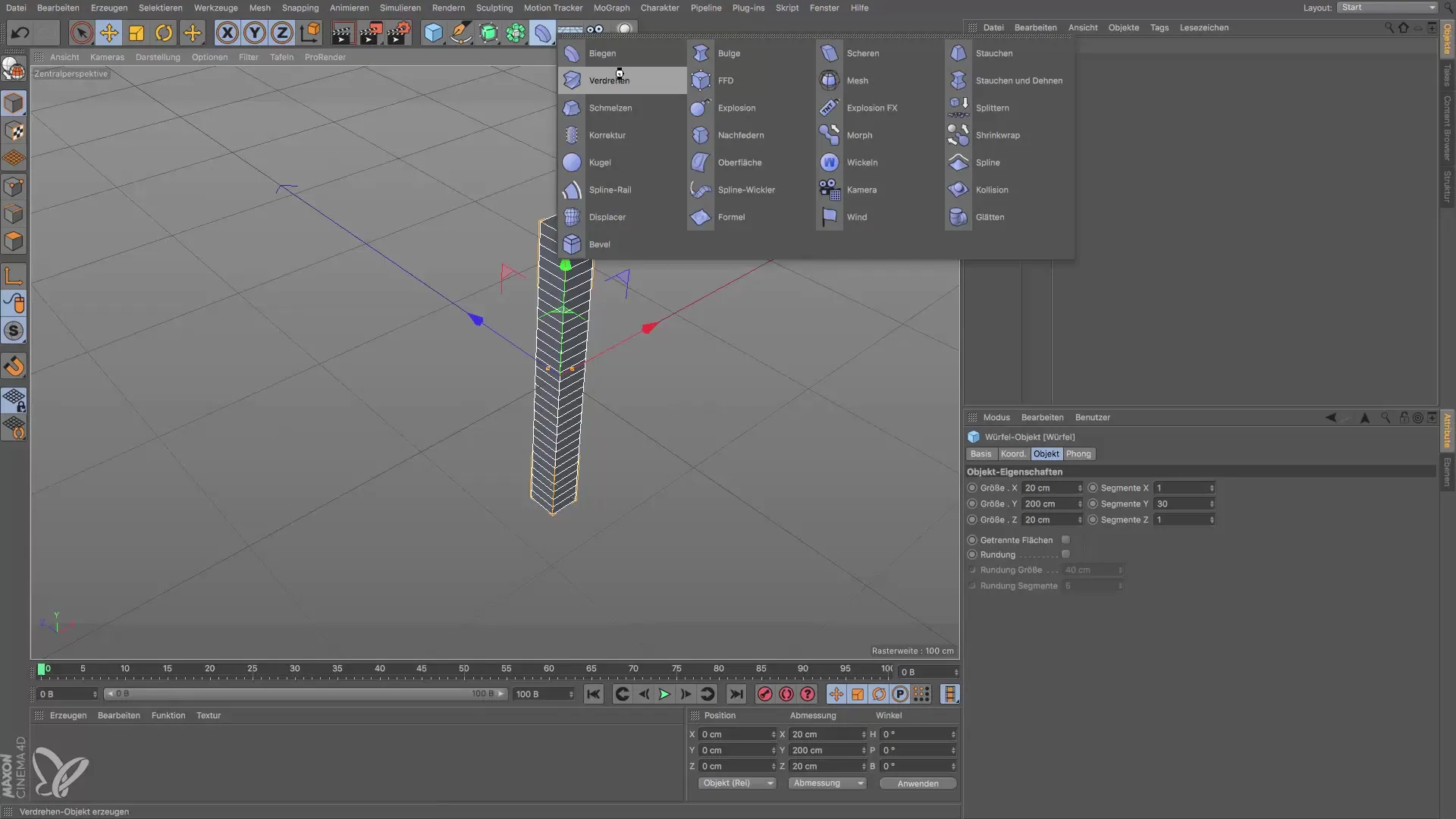The height and width of the screenshot is (819, 1456).
Task: Toggle Segmente Y animation dot
Action: coord(1093,504)
